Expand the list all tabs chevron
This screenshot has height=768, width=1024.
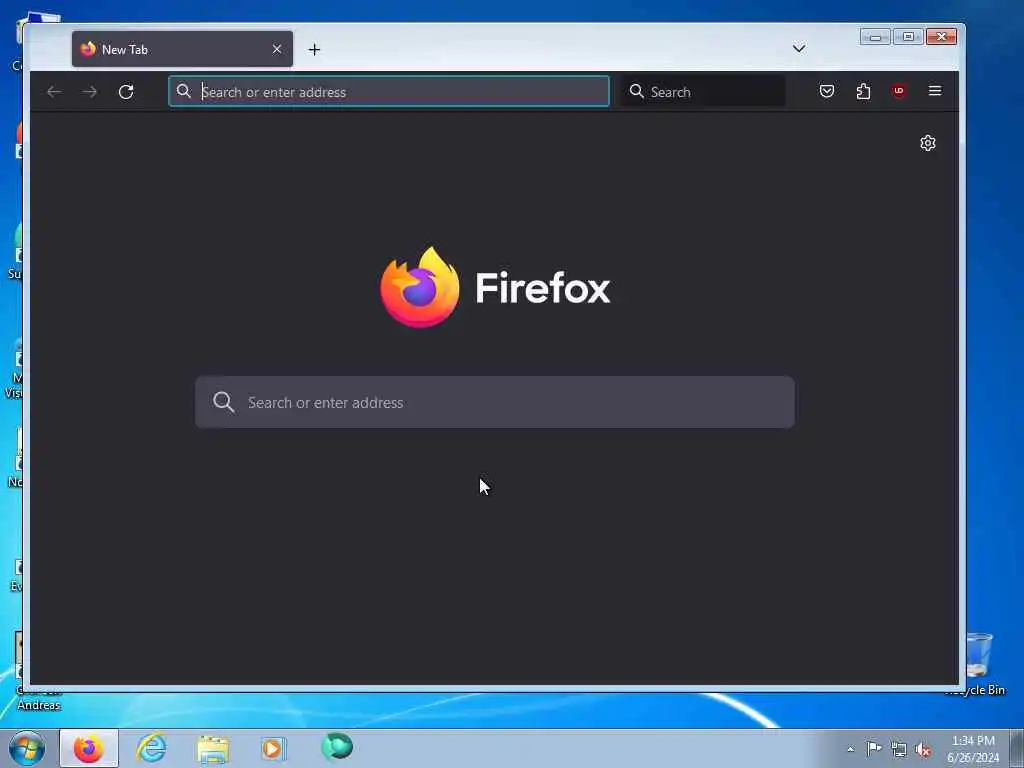point(799,48)
